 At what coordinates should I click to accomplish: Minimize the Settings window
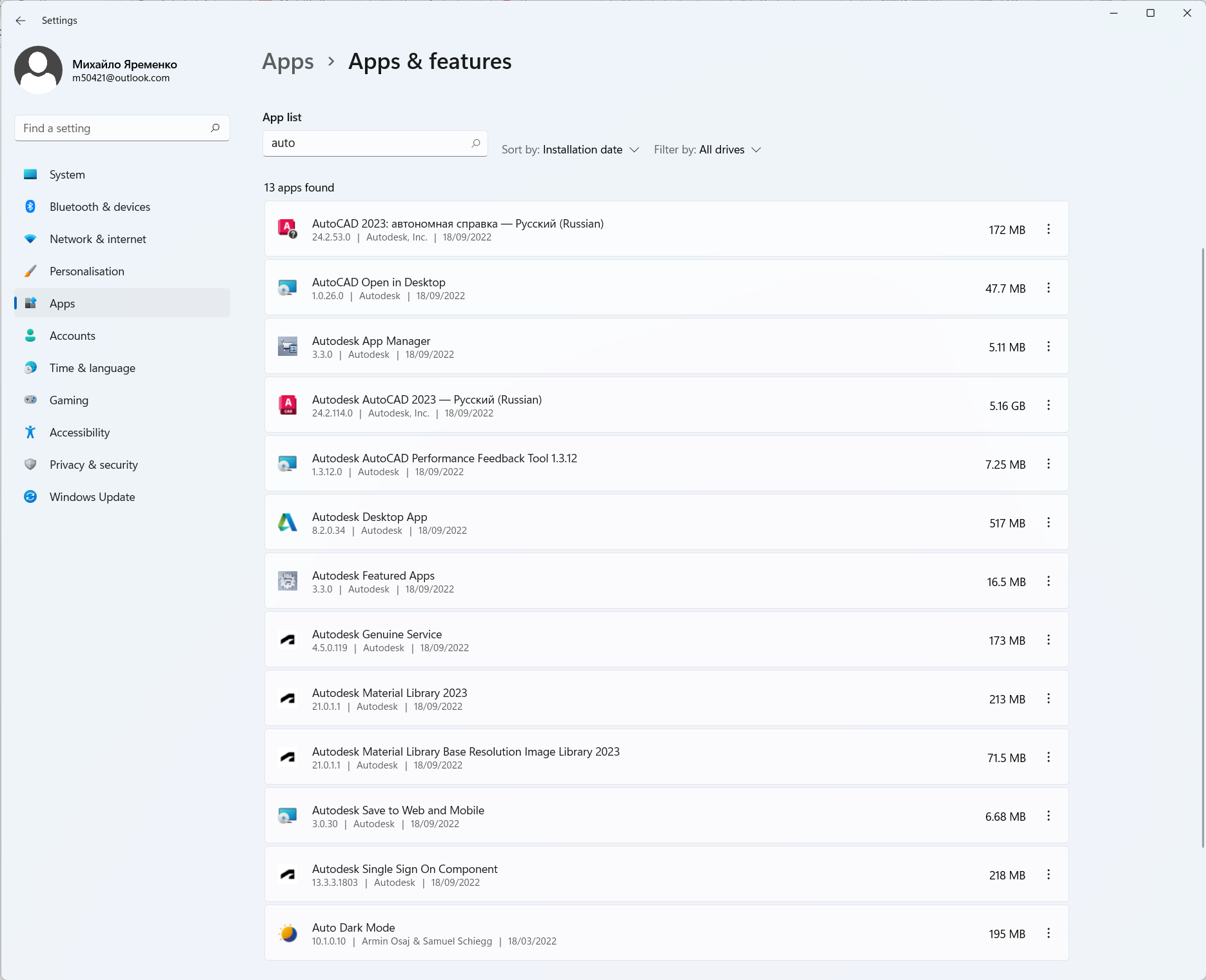pyautogui.click(x=1114, y=13)
